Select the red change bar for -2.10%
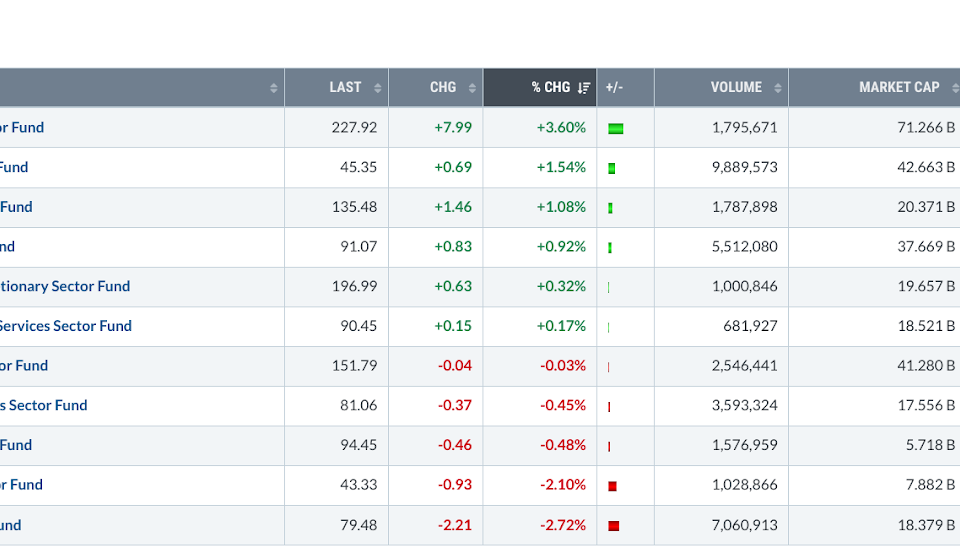Image resolution: width=960 pixels, height=548 pixels. 612,486
